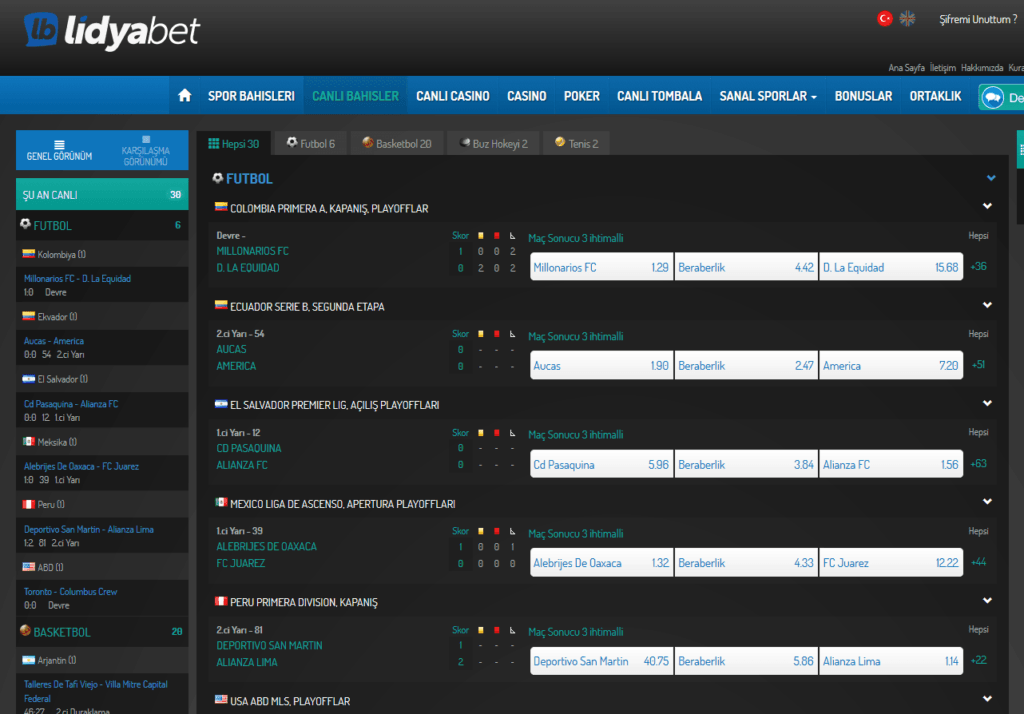1024x714 pixels.
Task: Open Hakkımızda top link
Action: pos(982,68)
